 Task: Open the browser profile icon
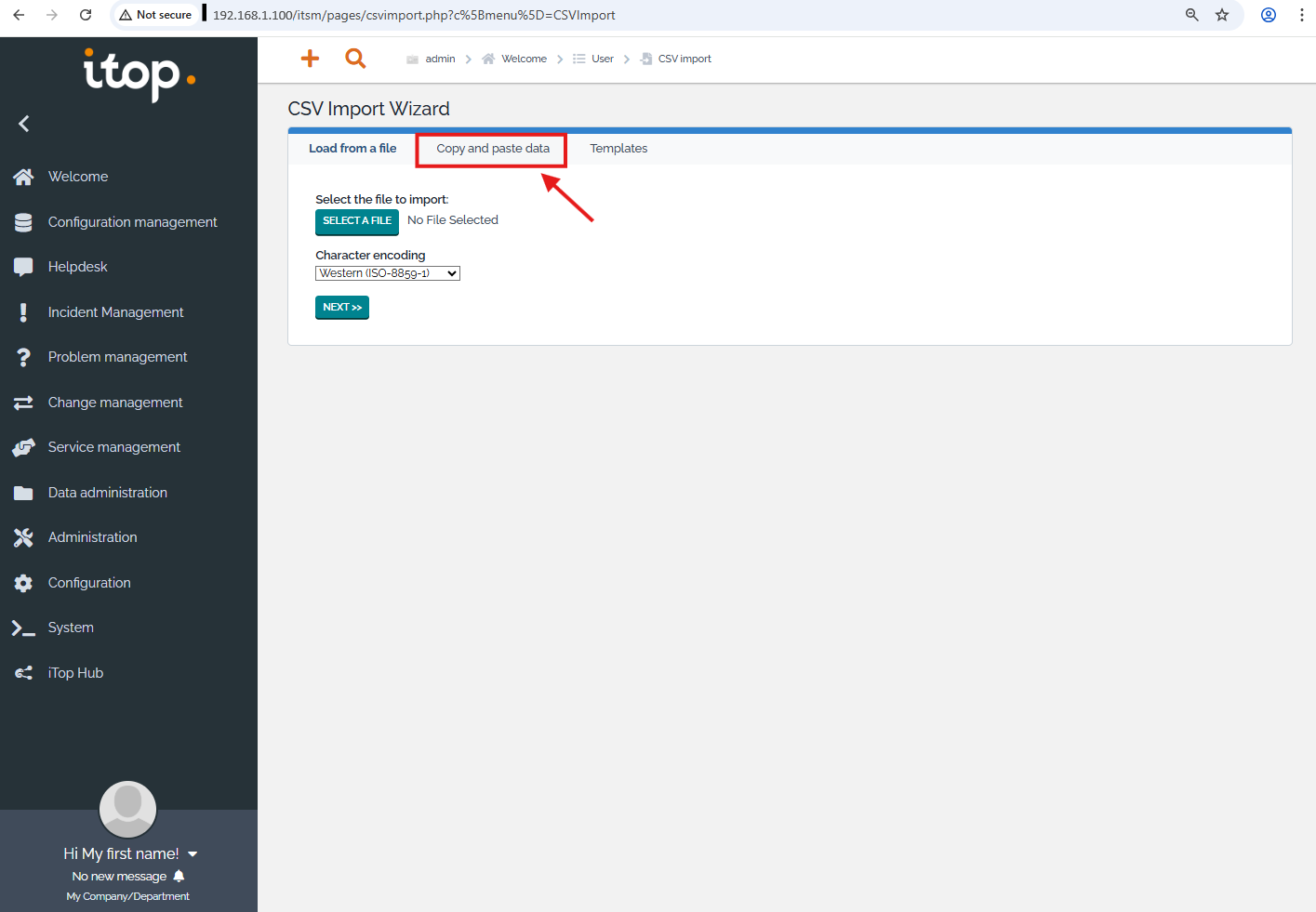coord(1269,15)
